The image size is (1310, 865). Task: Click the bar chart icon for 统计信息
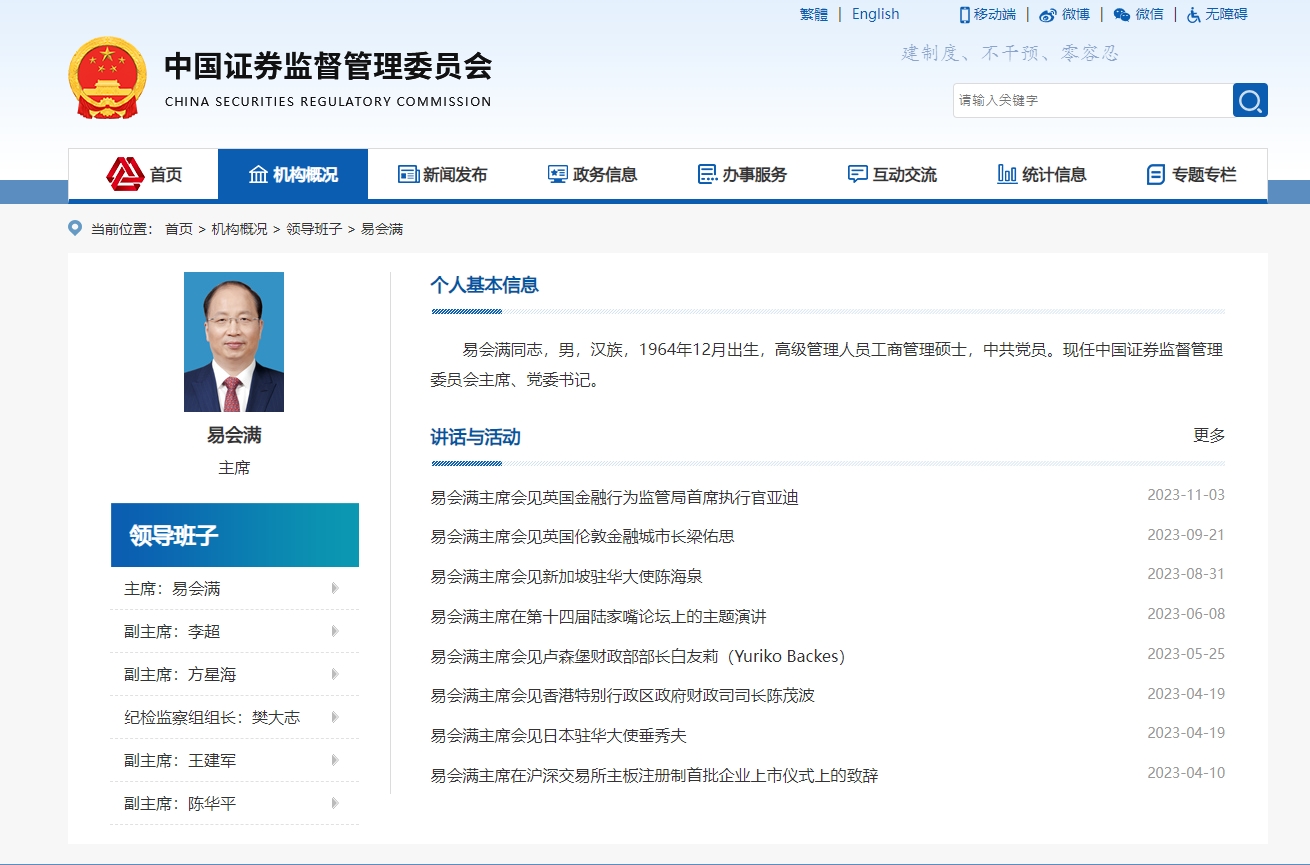1007,174
